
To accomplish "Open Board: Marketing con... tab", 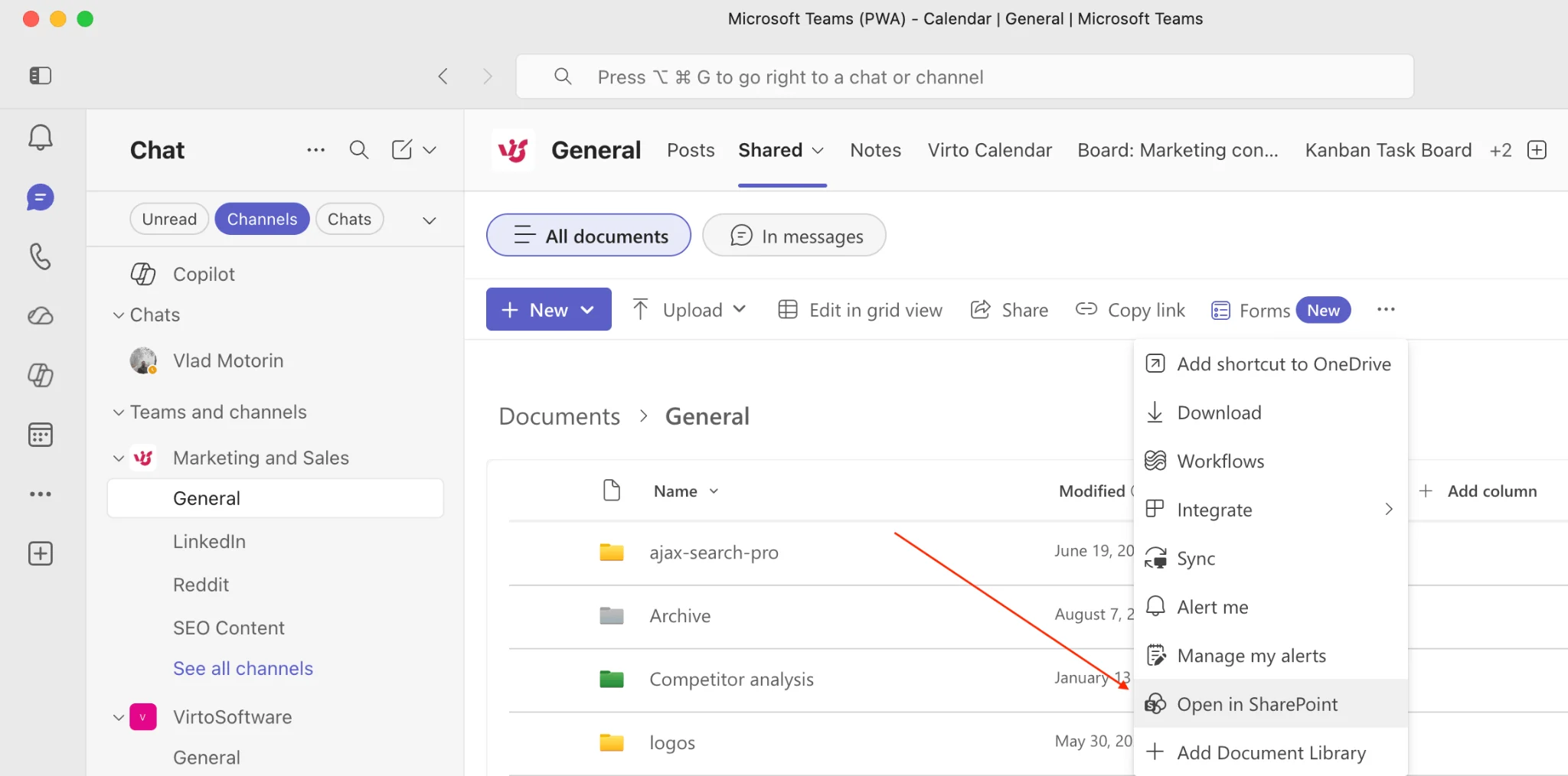I will click(x=1178, y=150).
